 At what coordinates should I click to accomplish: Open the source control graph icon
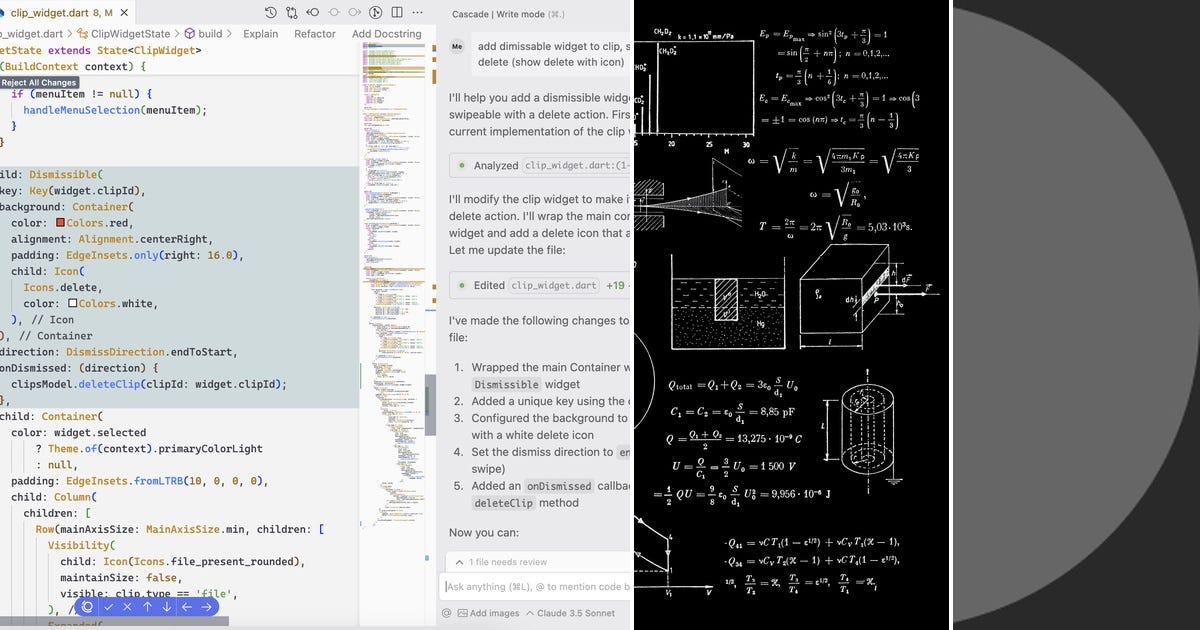(292, 12)
